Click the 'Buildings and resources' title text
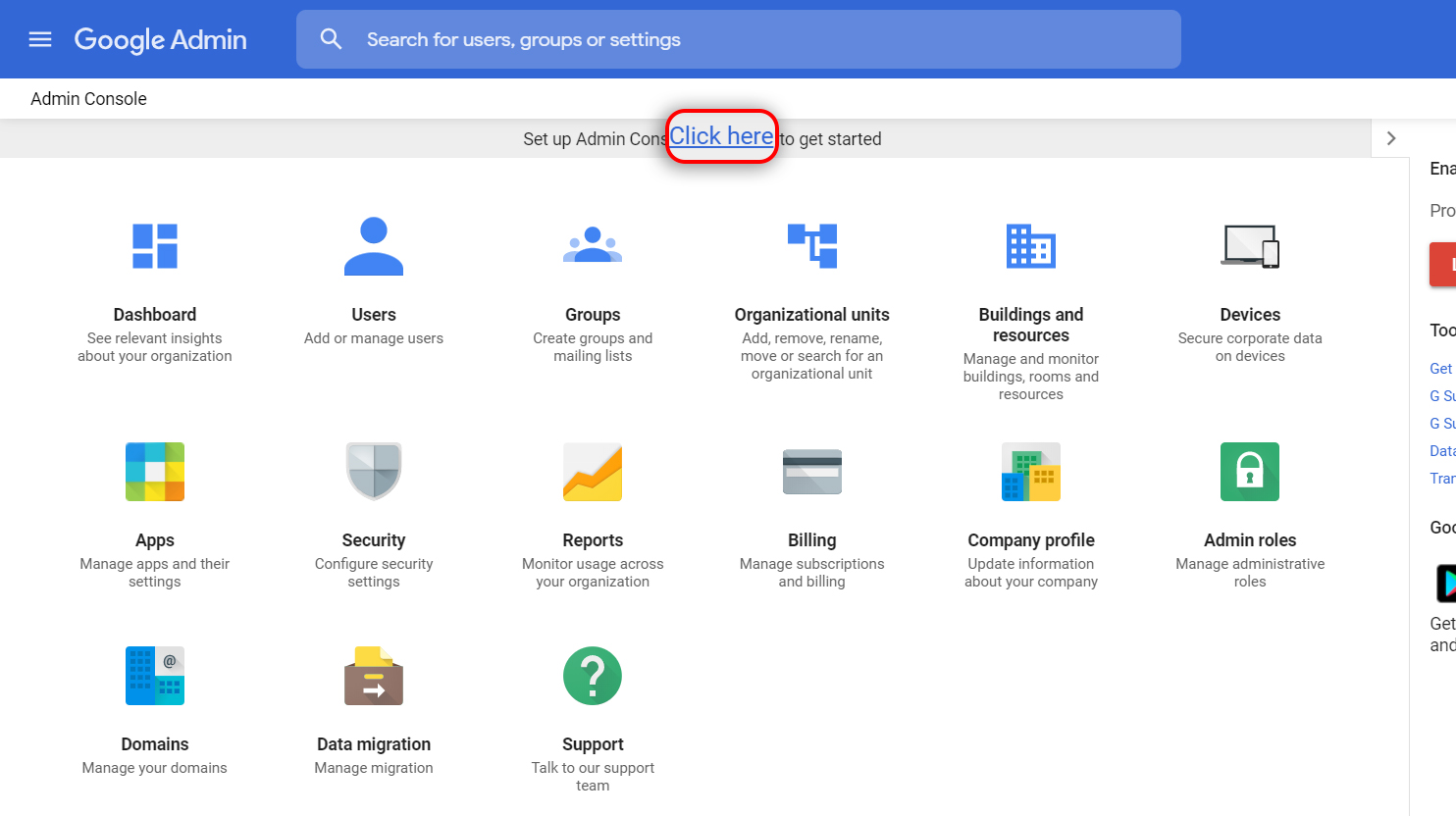The width and height of the screenshot is (1456, 816). 1031,325
